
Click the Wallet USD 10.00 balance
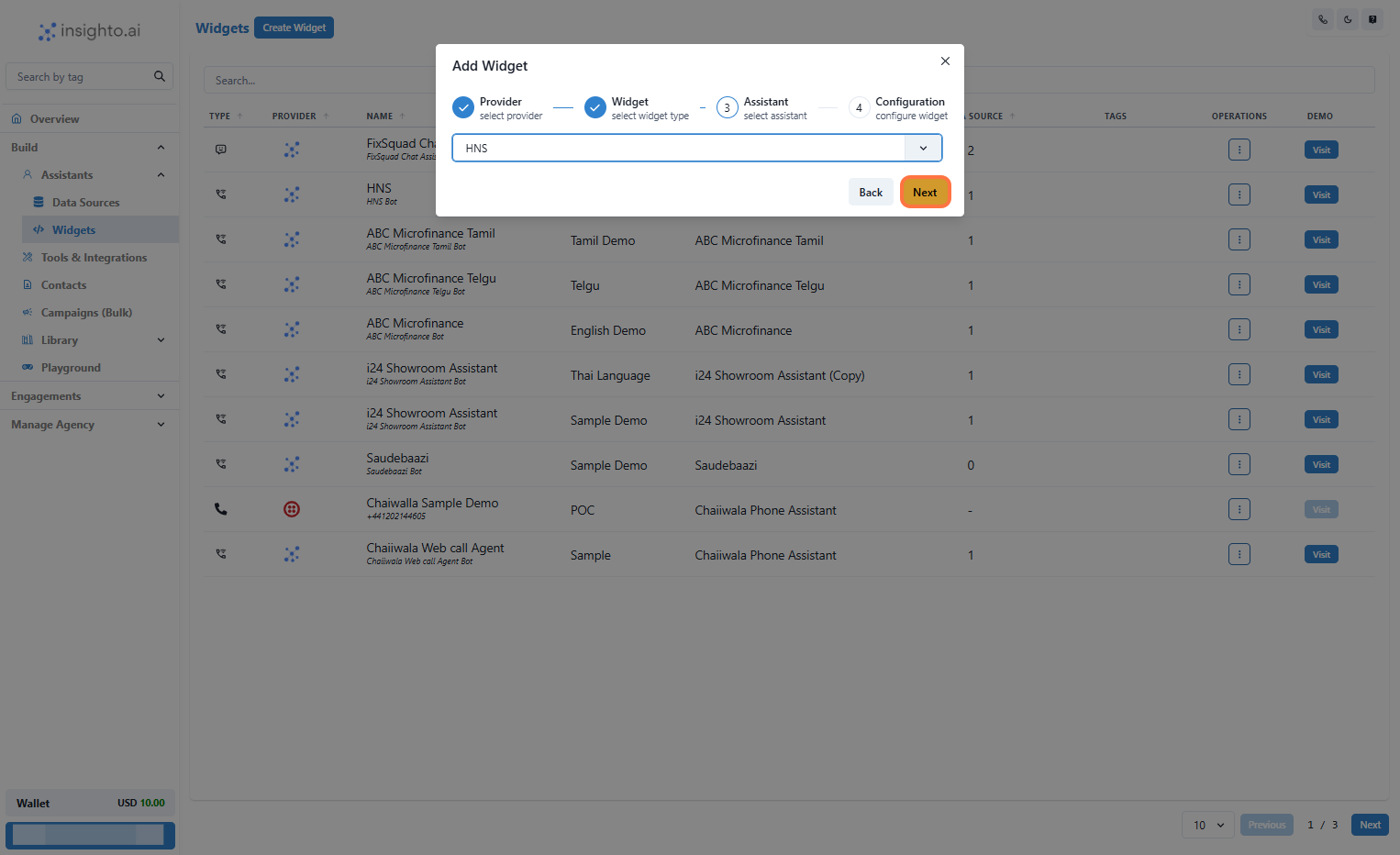coord(90,803)
